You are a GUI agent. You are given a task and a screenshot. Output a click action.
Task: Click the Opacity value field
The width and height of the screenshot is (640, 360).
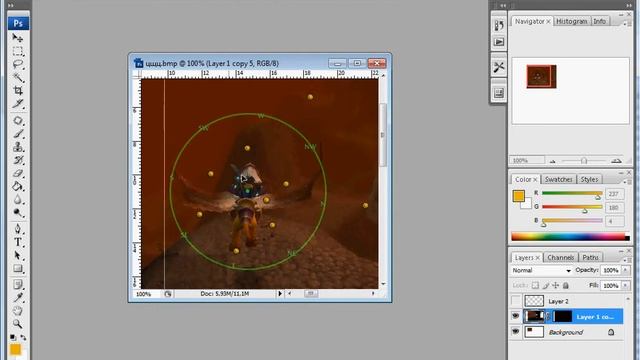pos(611,270)
